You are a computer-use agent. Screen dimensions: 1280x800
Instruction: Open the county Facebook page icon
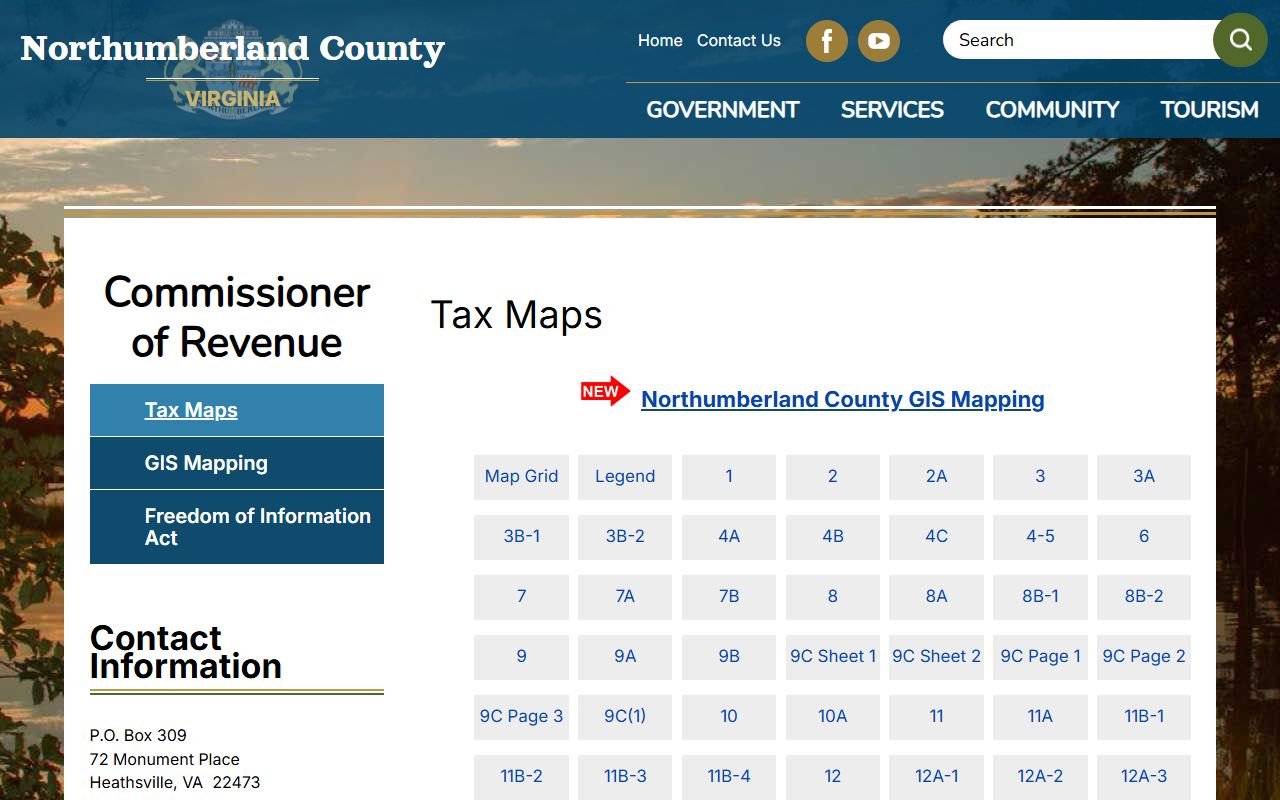(x=827, y=41)
